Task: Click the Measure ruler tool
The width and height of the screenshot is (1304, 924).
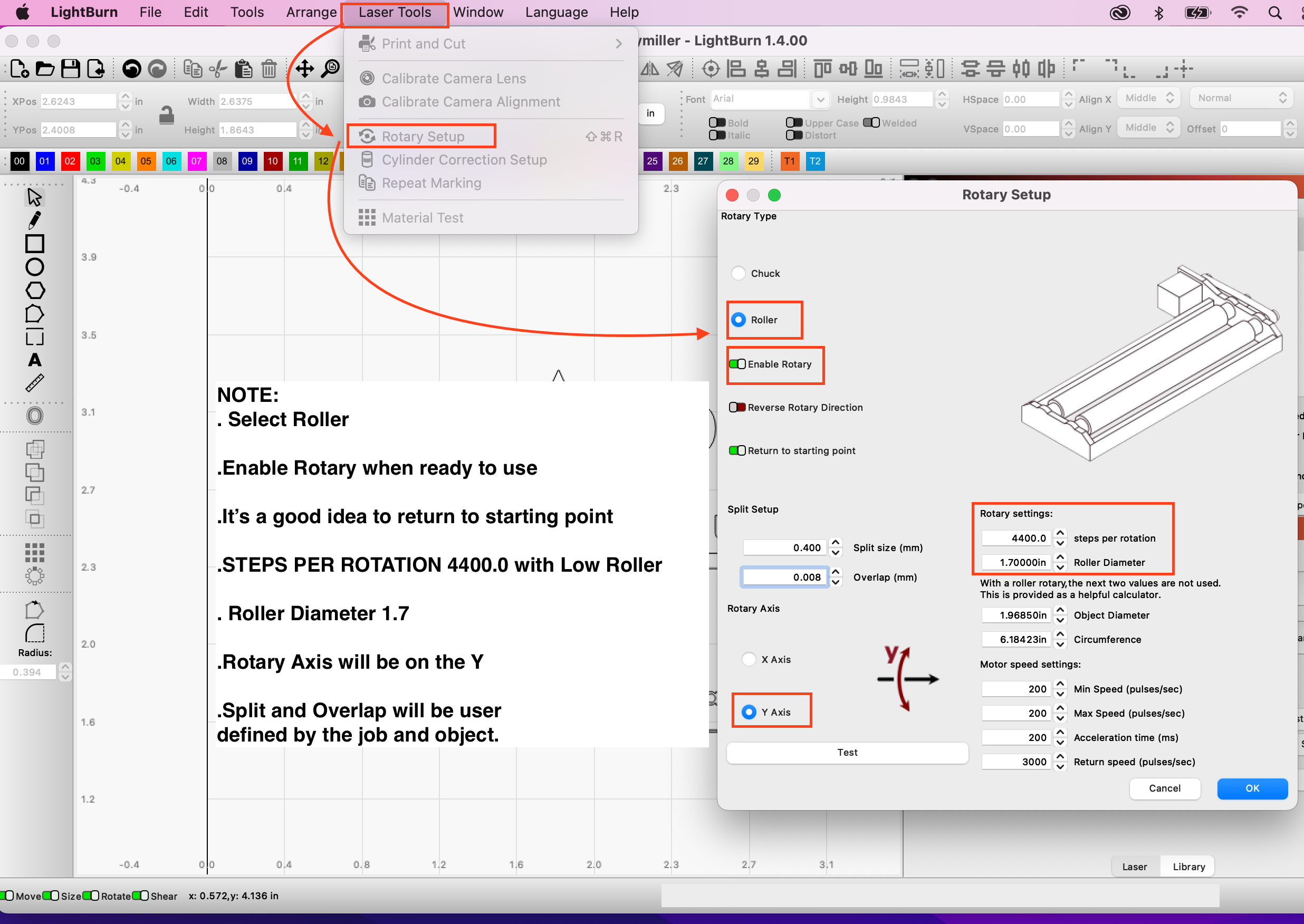Action: click(34, 383)
